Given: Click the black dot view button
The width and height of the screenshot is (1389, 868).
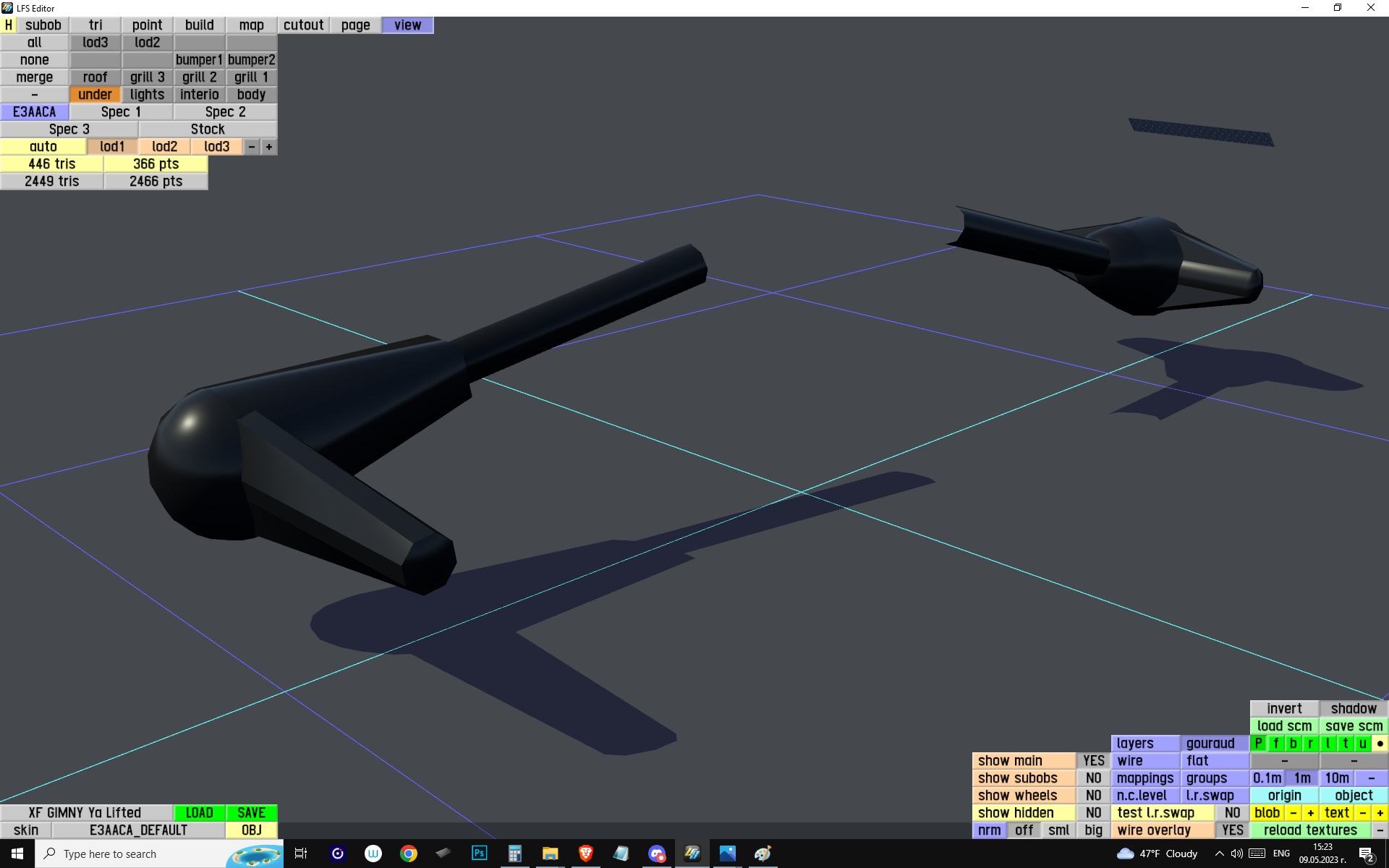Looking at the screenshot, I should [1380, 743].
